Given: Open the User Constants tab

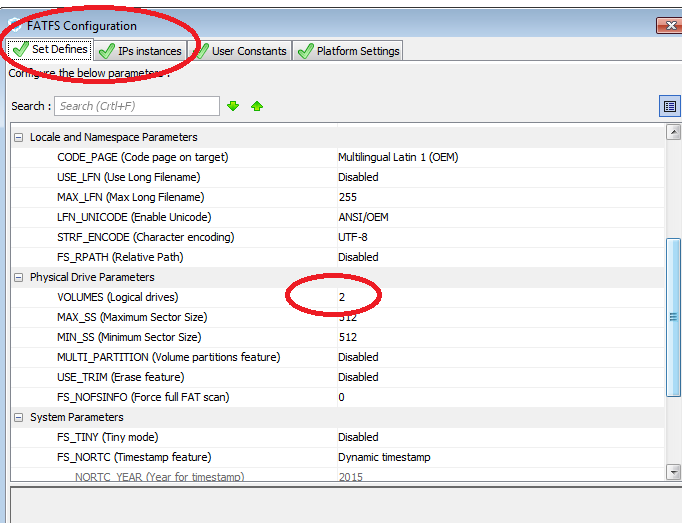Looking at the screenshot, I should 240,51.
